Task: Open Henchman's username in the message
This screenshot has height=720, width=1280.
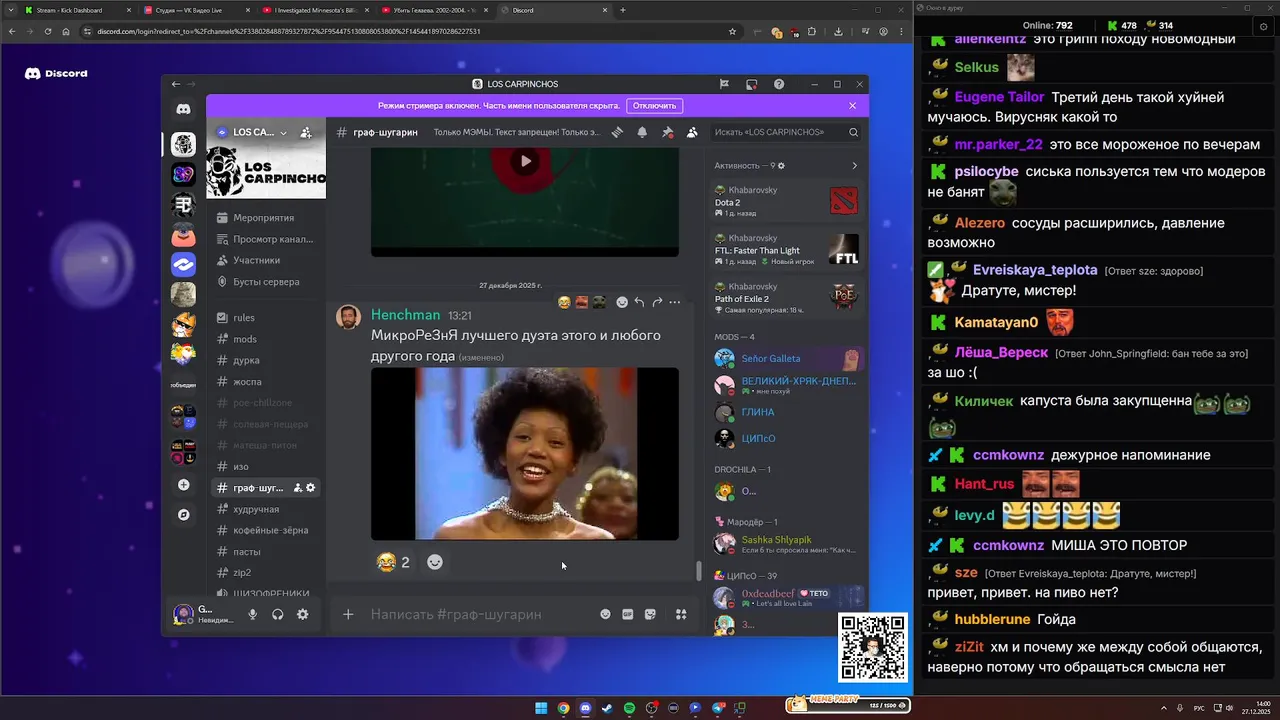Action: point(405,315)
